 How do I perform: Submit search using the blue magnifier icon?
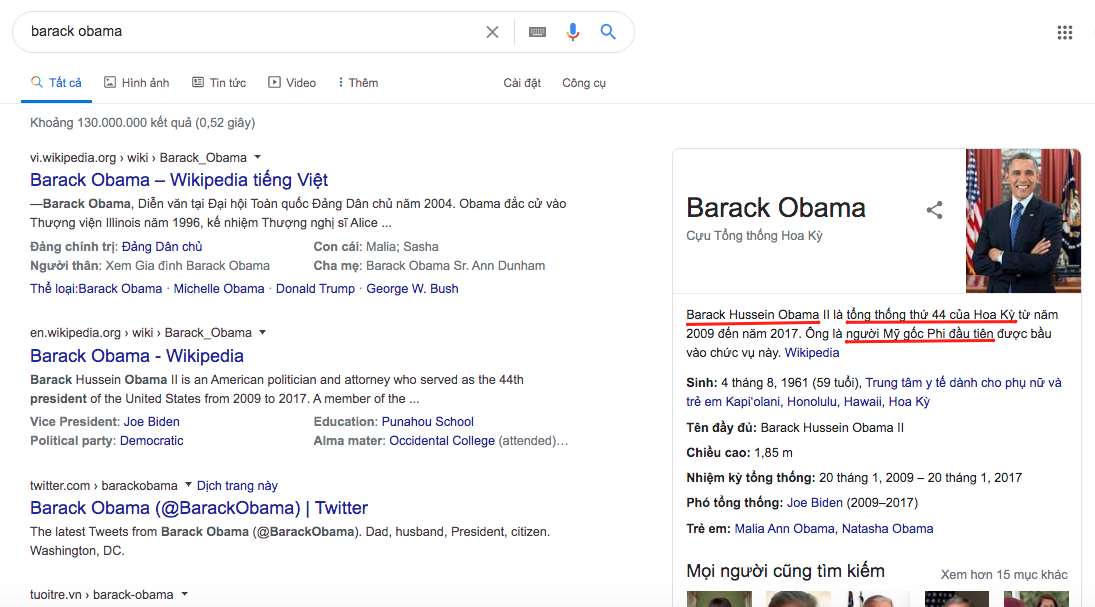[x=608, y=31]
